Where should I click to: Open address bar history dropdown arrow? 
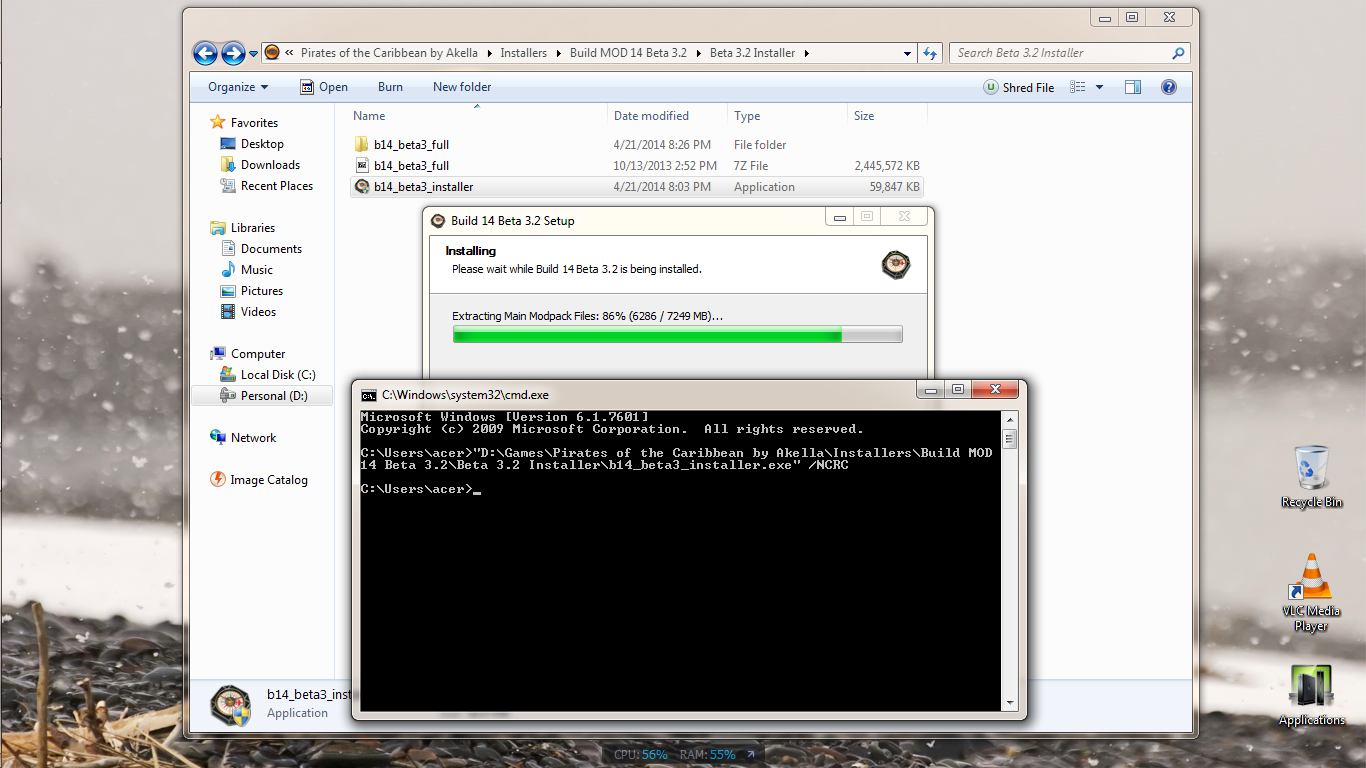(907, 54)
